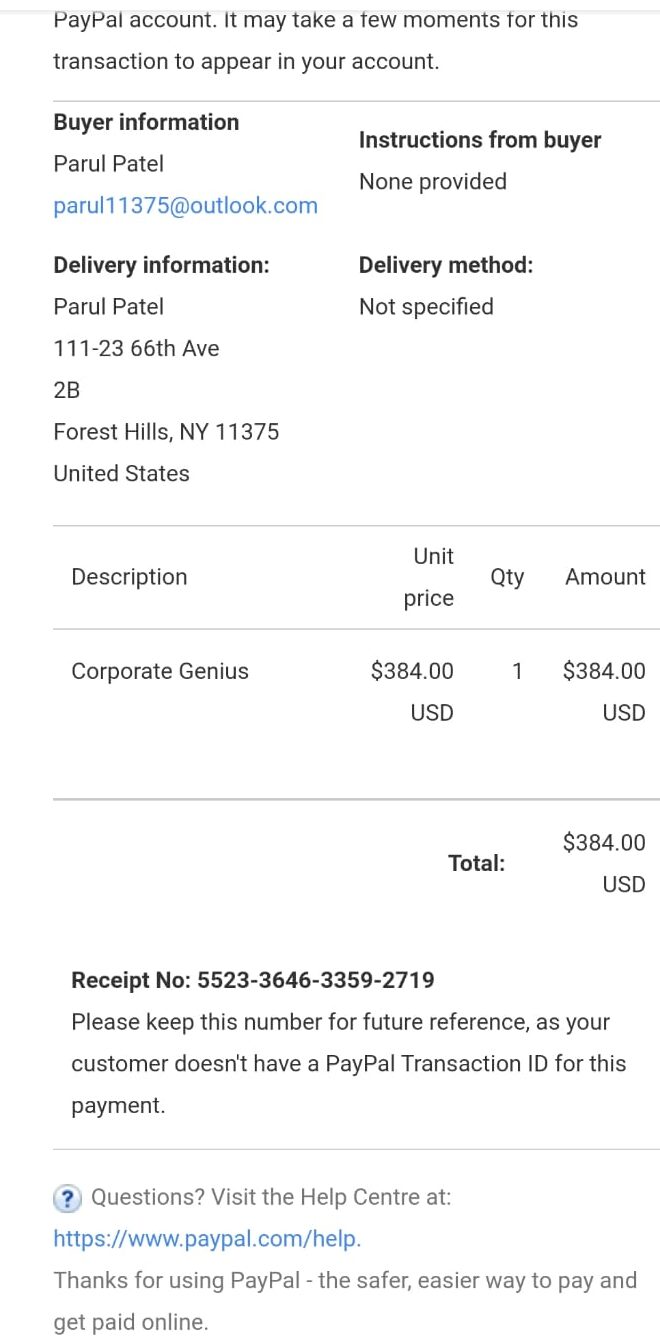Click the Amount column header

pyautogui.click(x=605, y=577)
